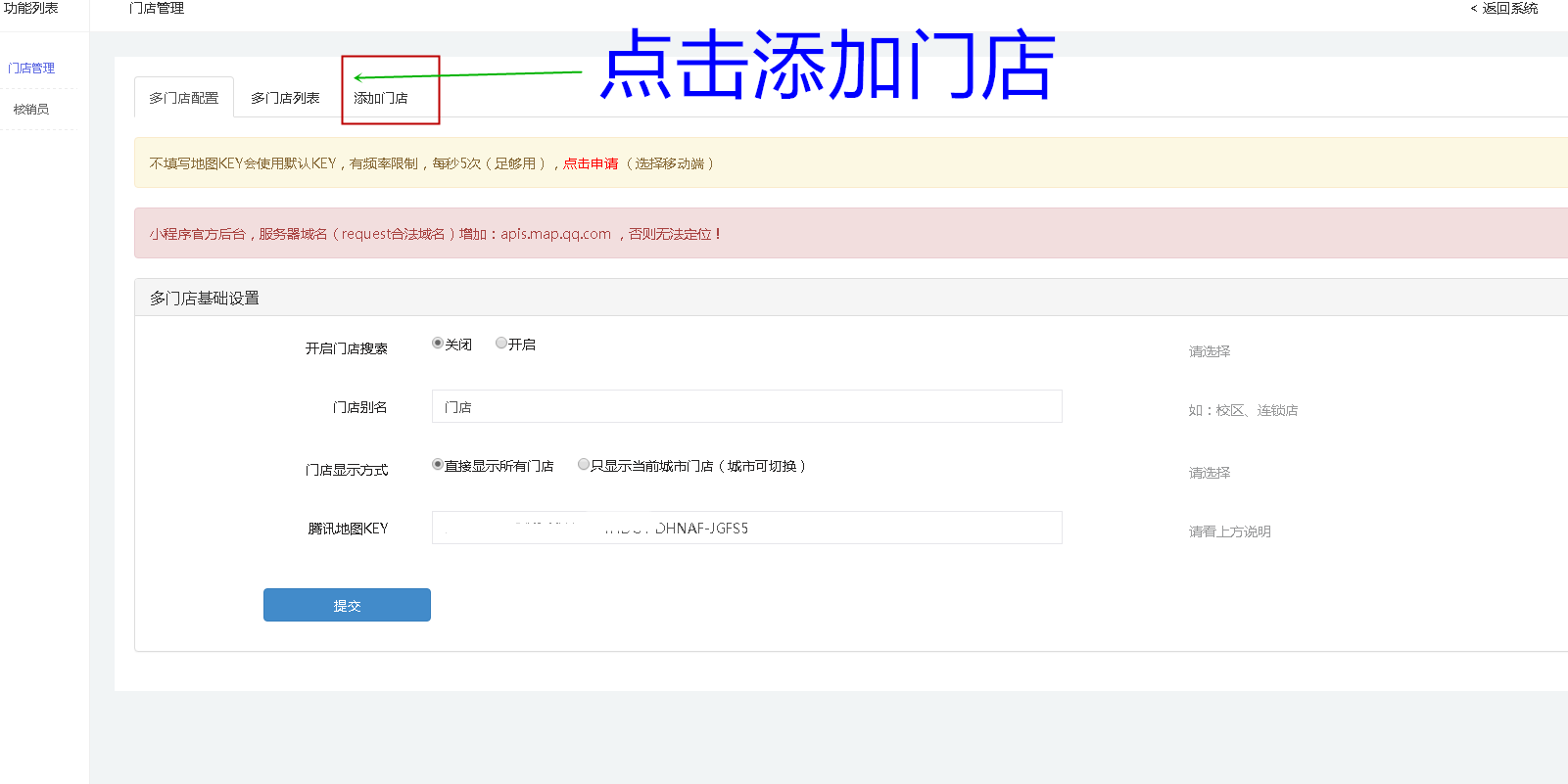
Task: Click the 如：校区、连锁店 hint text
Action: (x=1243, y=410)
